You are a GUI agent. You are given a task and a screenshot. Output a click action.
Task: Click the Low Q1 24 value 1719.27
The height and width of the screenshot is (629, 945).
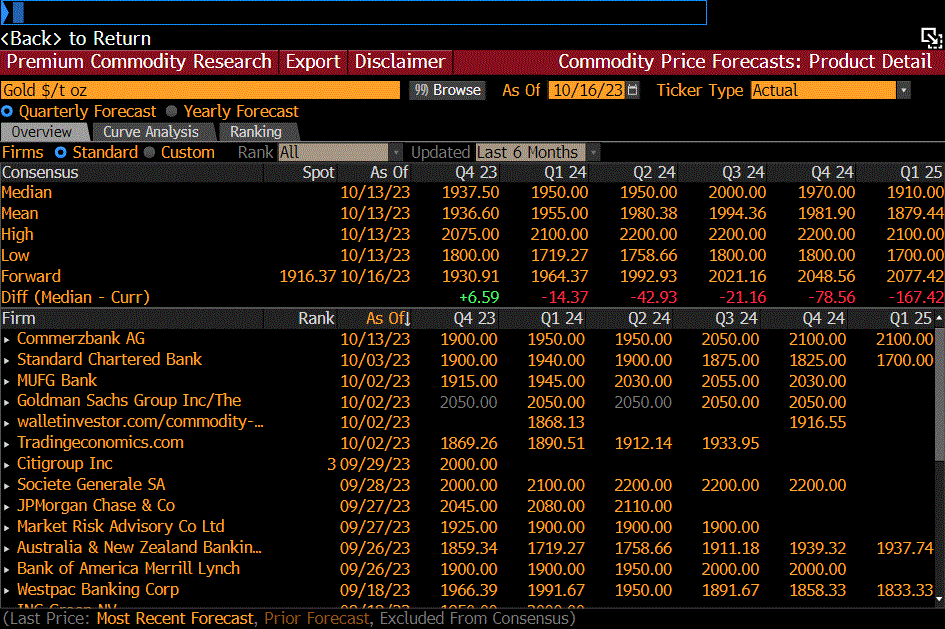pos(559,255)
